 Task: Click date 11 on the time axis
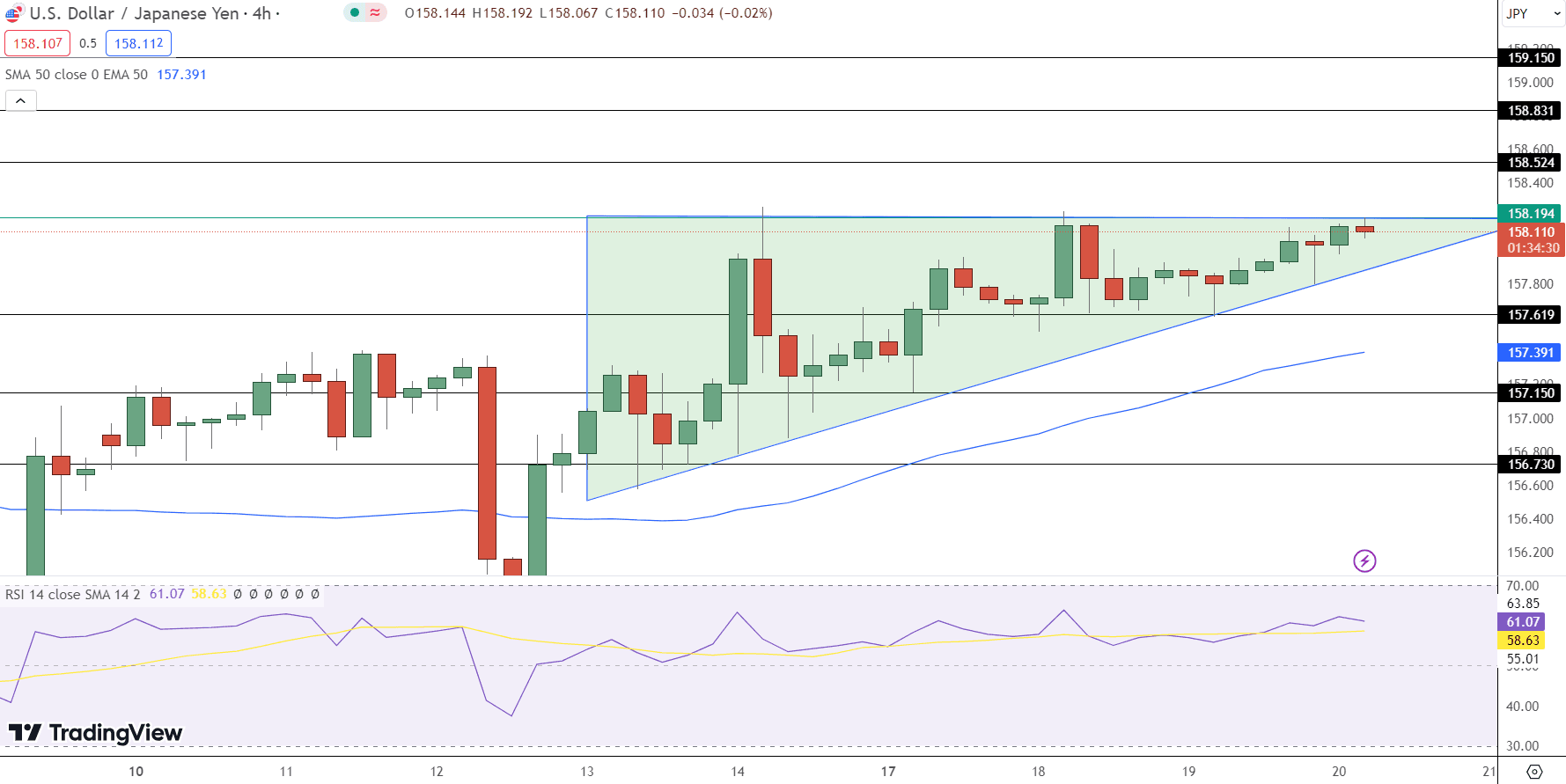(286, 772)
